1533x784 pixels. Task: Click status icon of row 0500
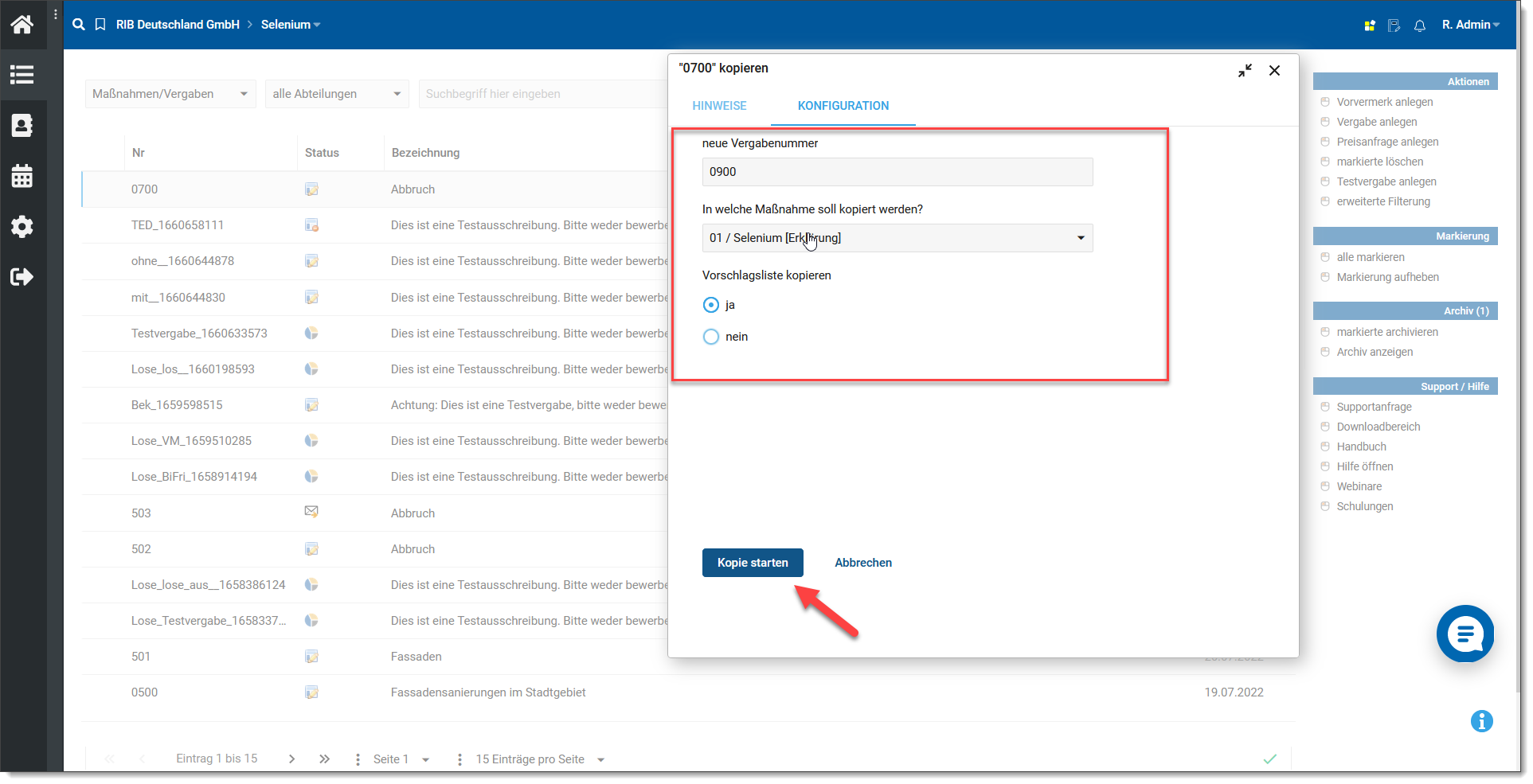coord(311,692)
